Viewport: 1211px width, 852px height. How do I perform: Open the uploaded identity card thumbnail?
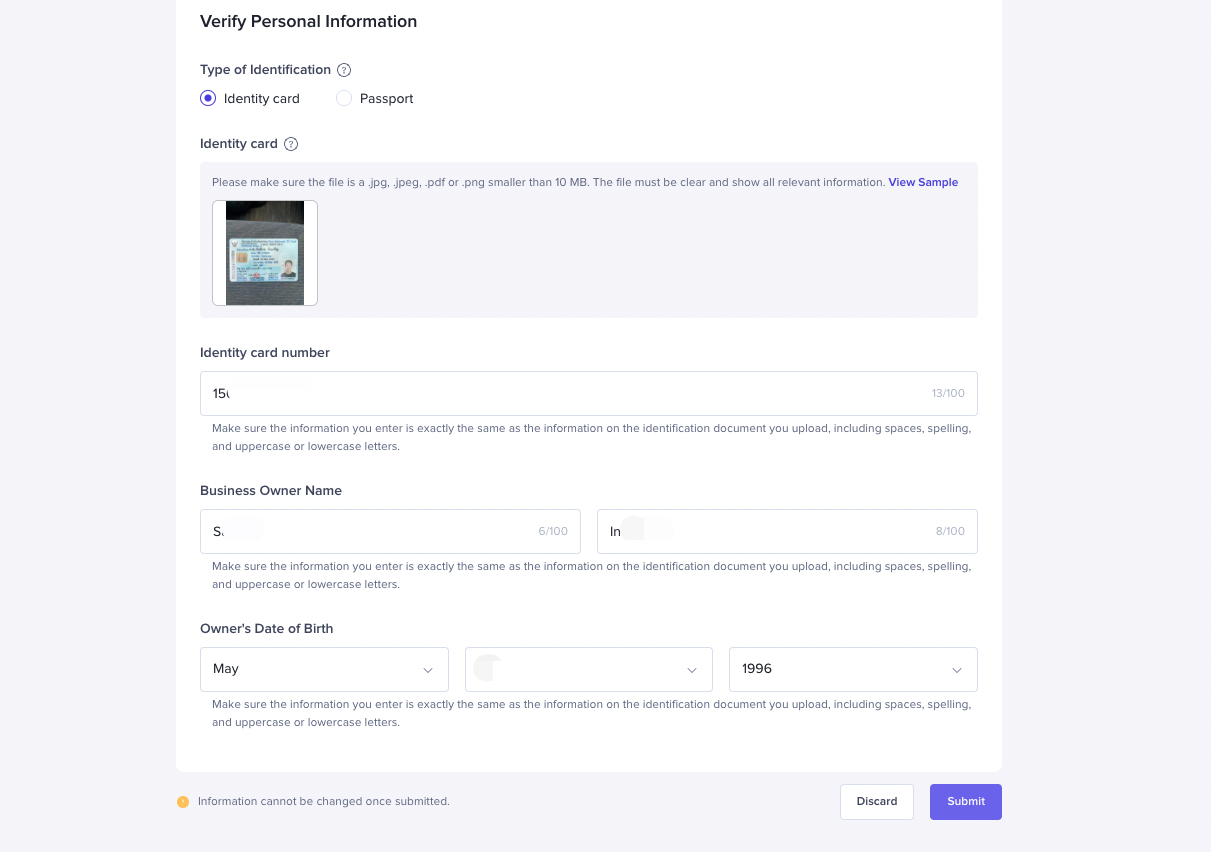(265, 253)
